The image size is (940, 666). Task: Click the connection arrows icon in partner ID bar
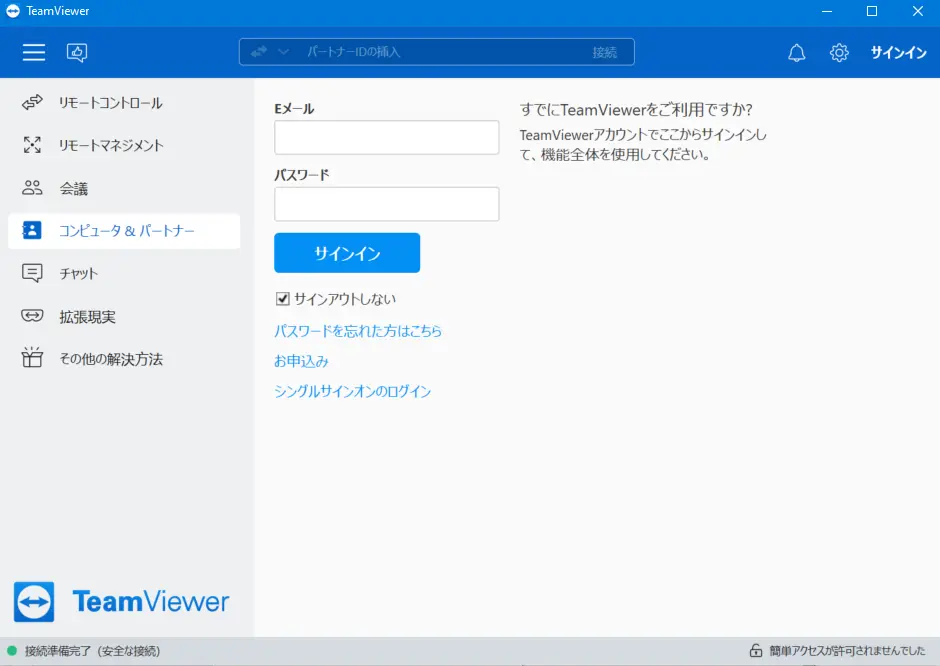coord(258,52)
